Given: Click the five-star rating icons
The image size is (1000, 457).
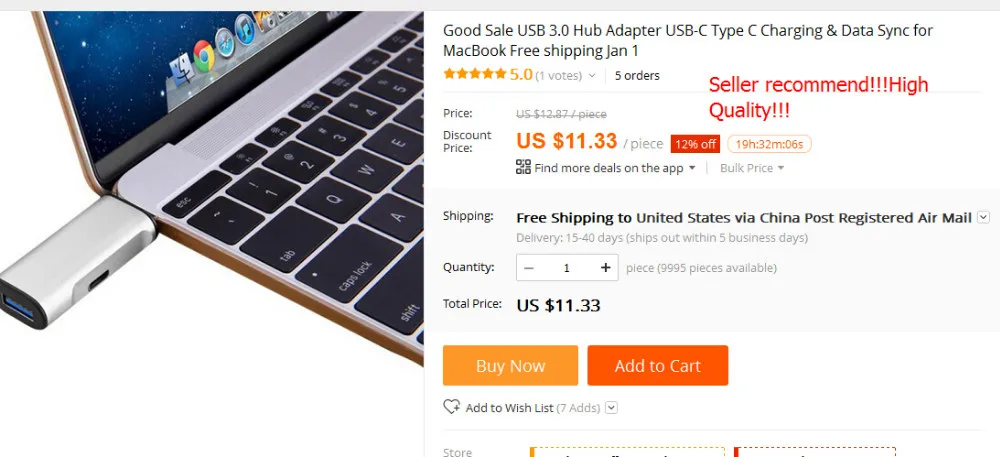Looking at the screenshot, I should (475, 74).
